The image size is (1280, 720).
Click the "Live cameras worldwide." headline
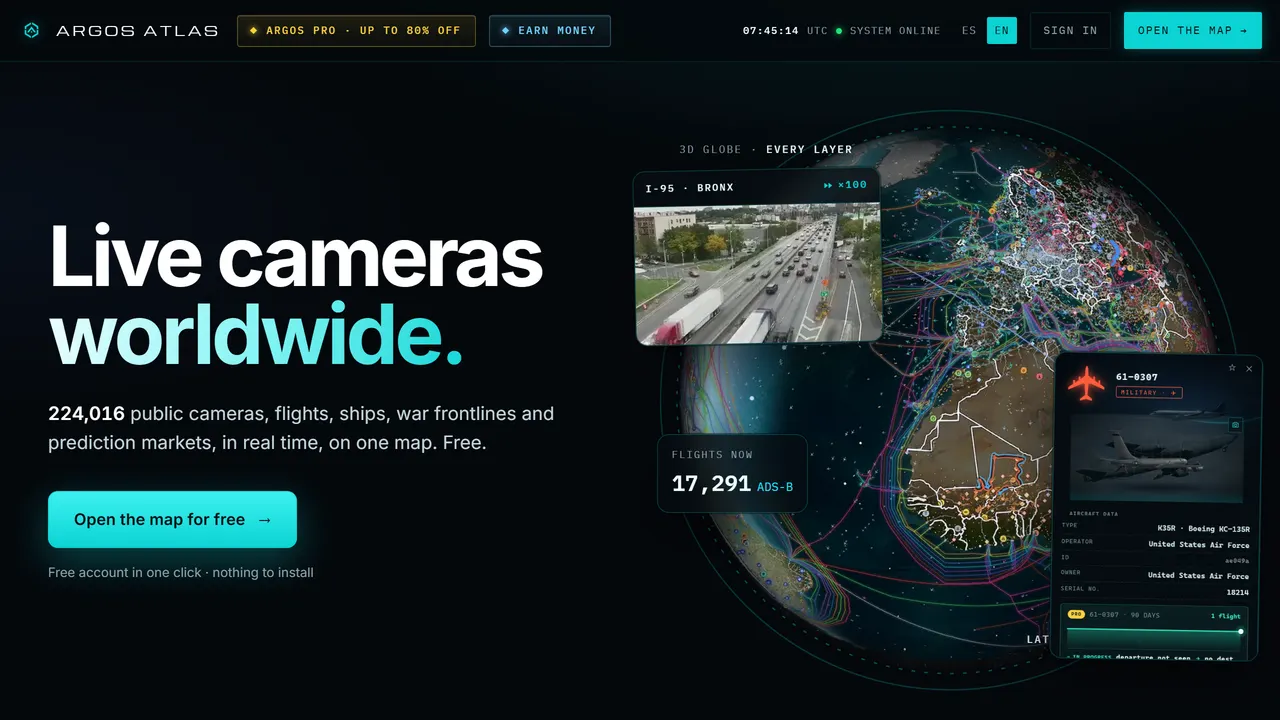pyautogui.click(x=296, y=296)
